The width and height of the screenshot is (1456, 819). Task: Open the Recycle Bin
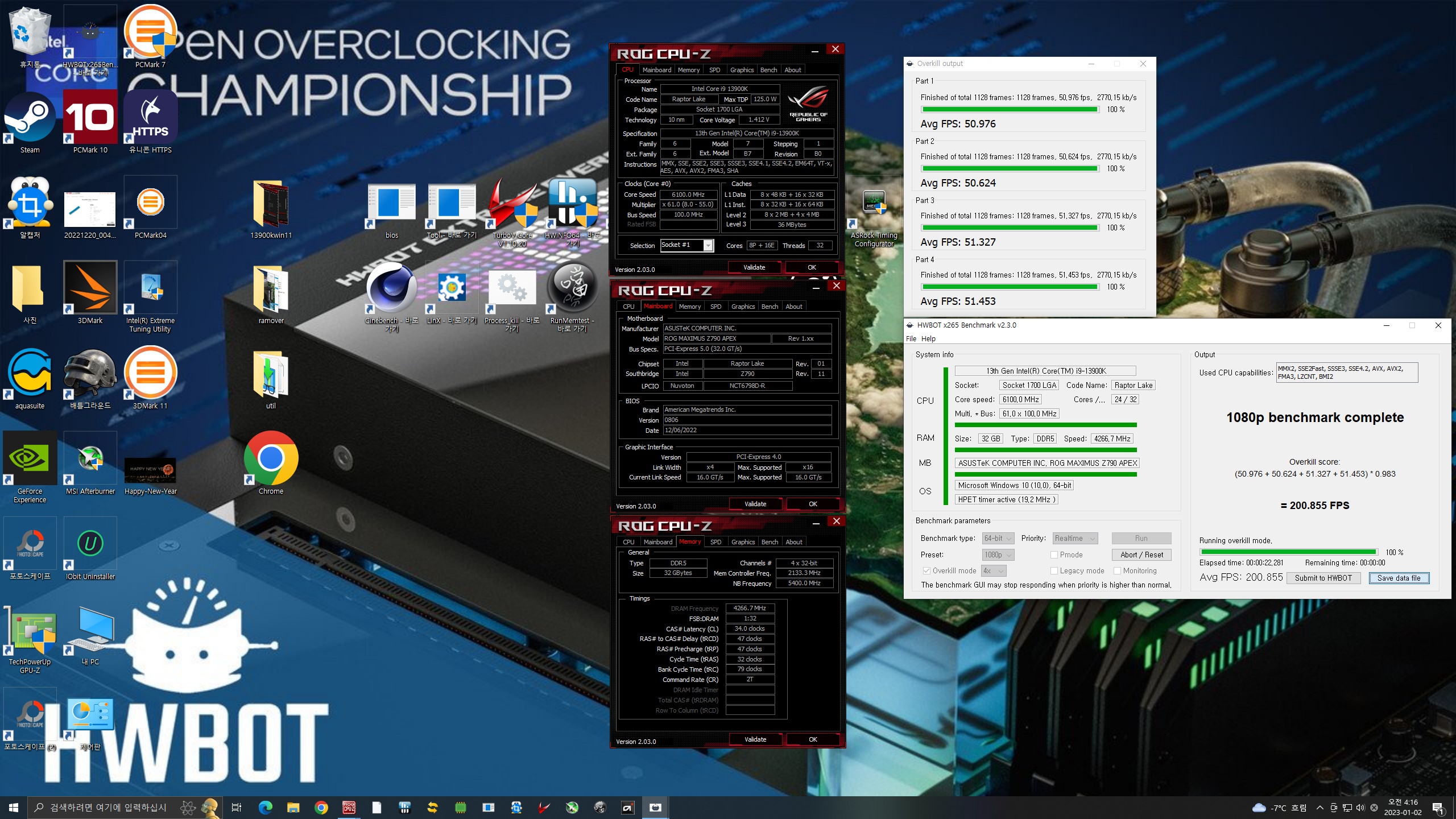coord(30,37)
